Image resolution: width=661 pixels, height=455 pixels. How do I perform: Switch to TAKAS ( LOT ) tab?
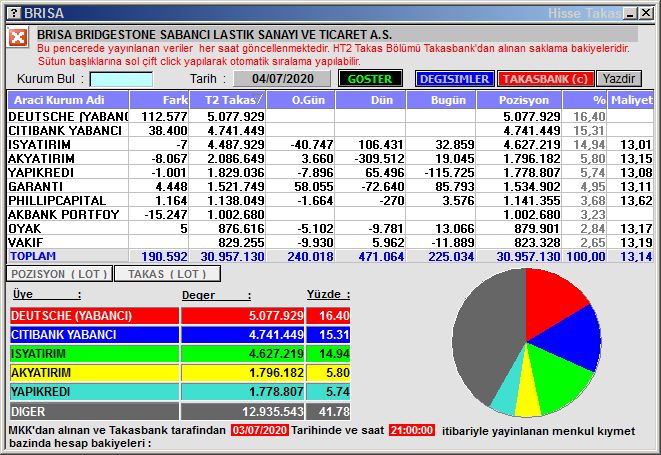(x=167, y=274)
